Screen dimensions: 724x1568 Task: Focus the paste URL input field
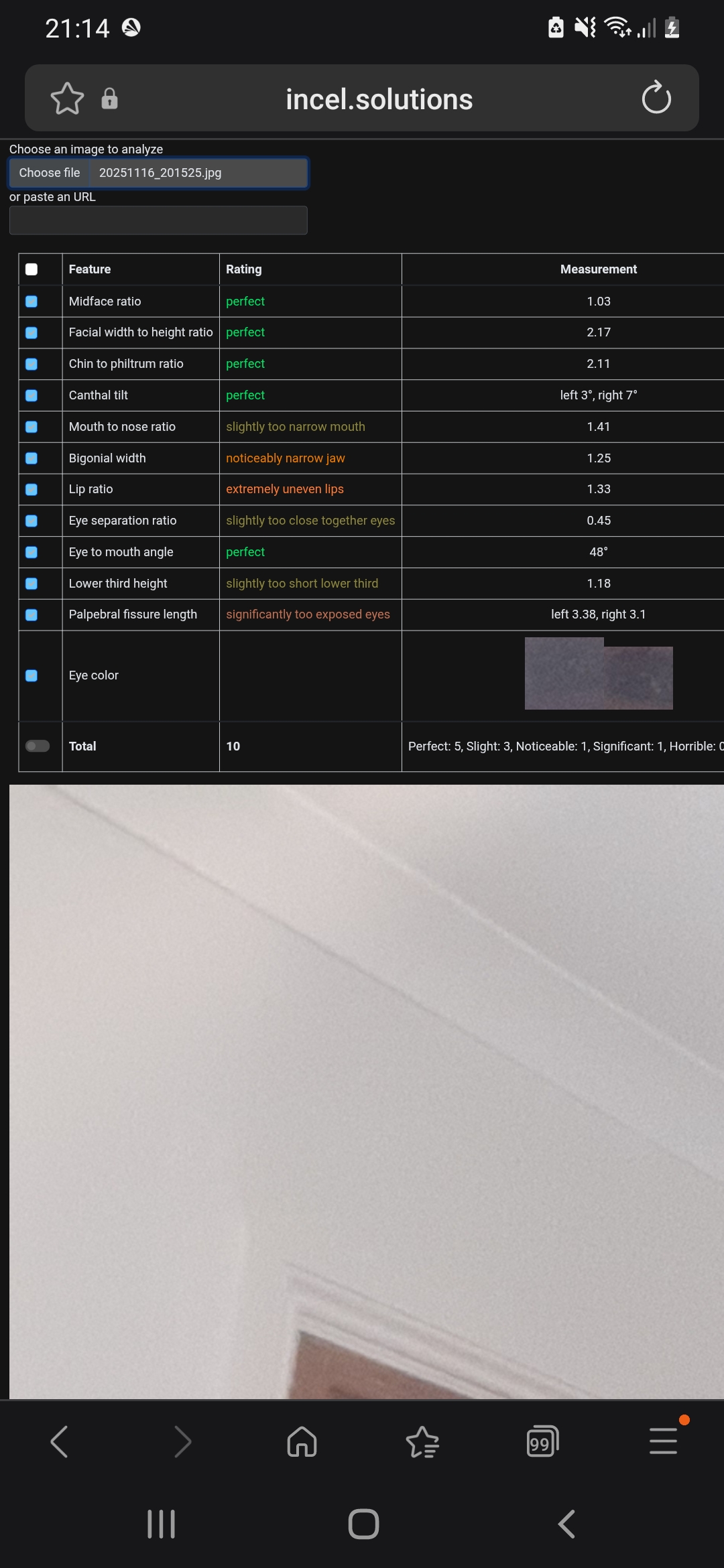tap(158, 220)
